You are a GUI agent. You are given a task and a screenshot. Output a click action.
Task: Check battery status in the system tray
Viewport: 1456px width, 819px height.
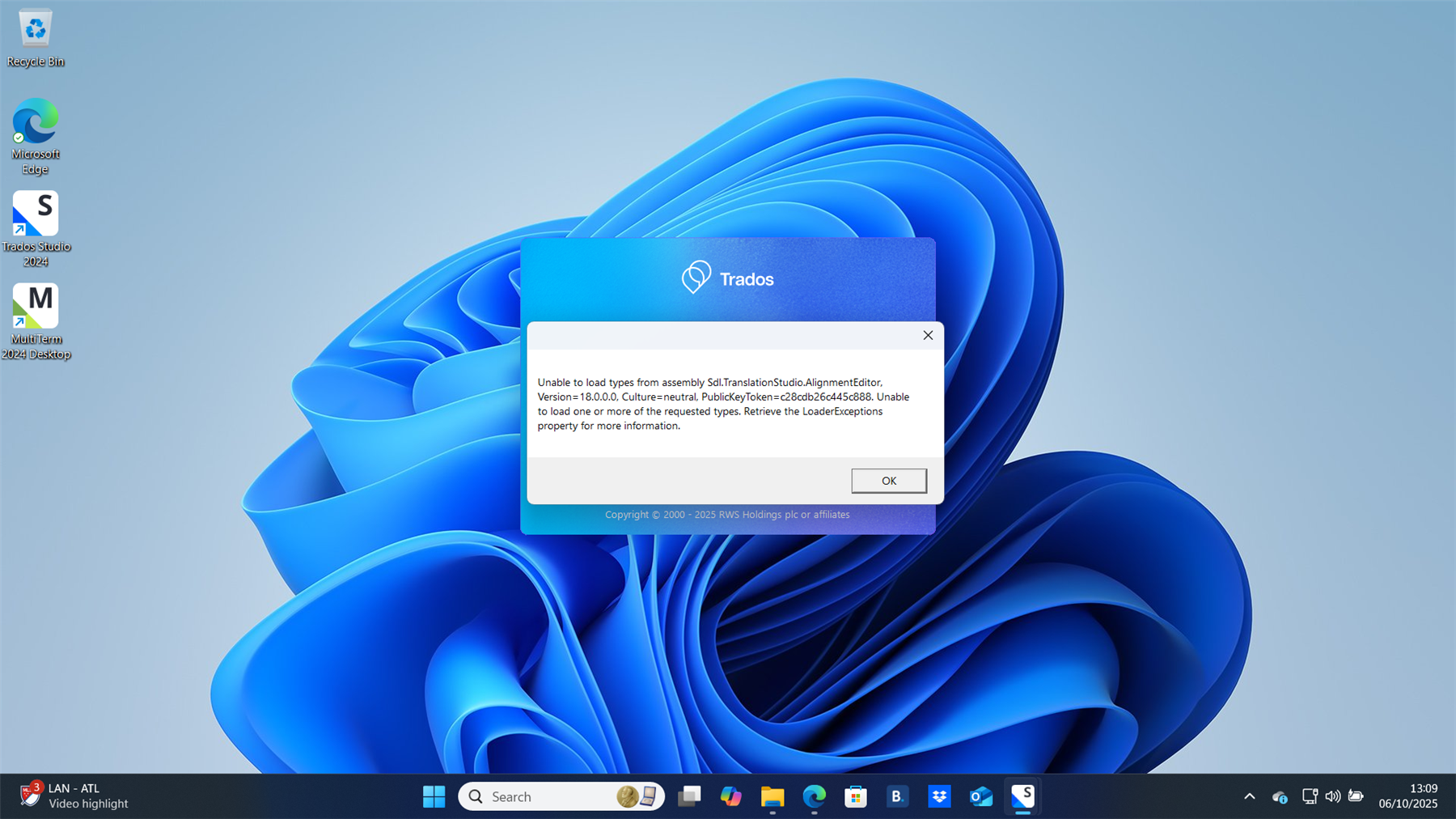1356,796
